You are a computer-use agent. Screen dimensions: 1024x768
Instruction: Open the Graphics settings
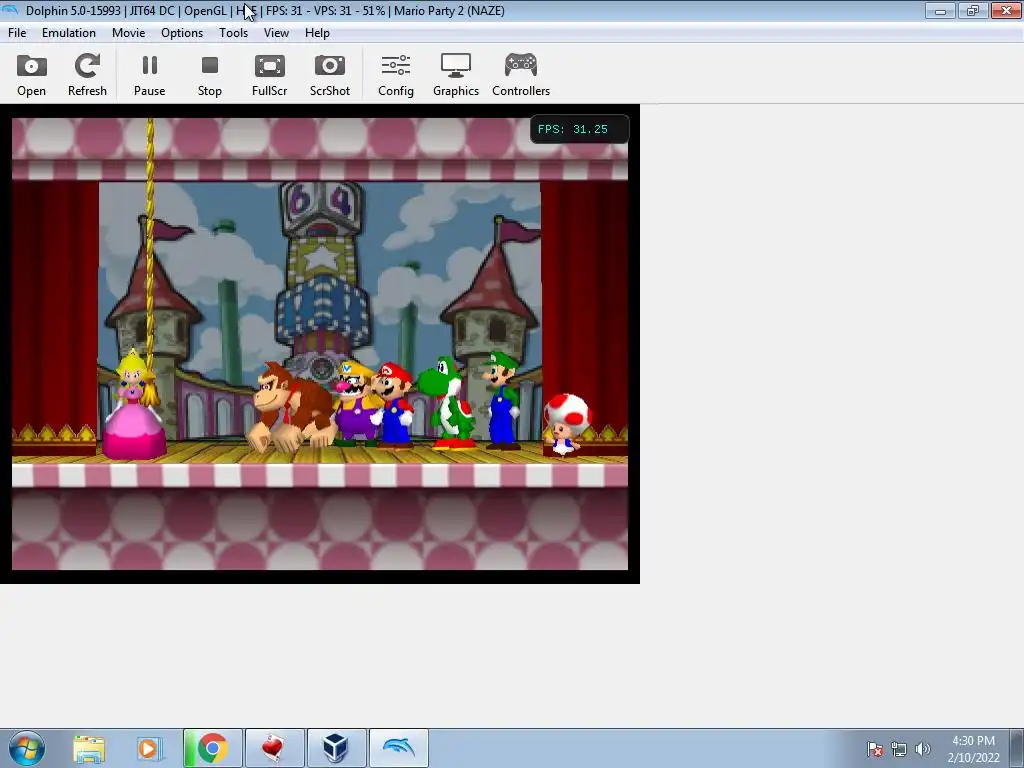click(456, 75)
